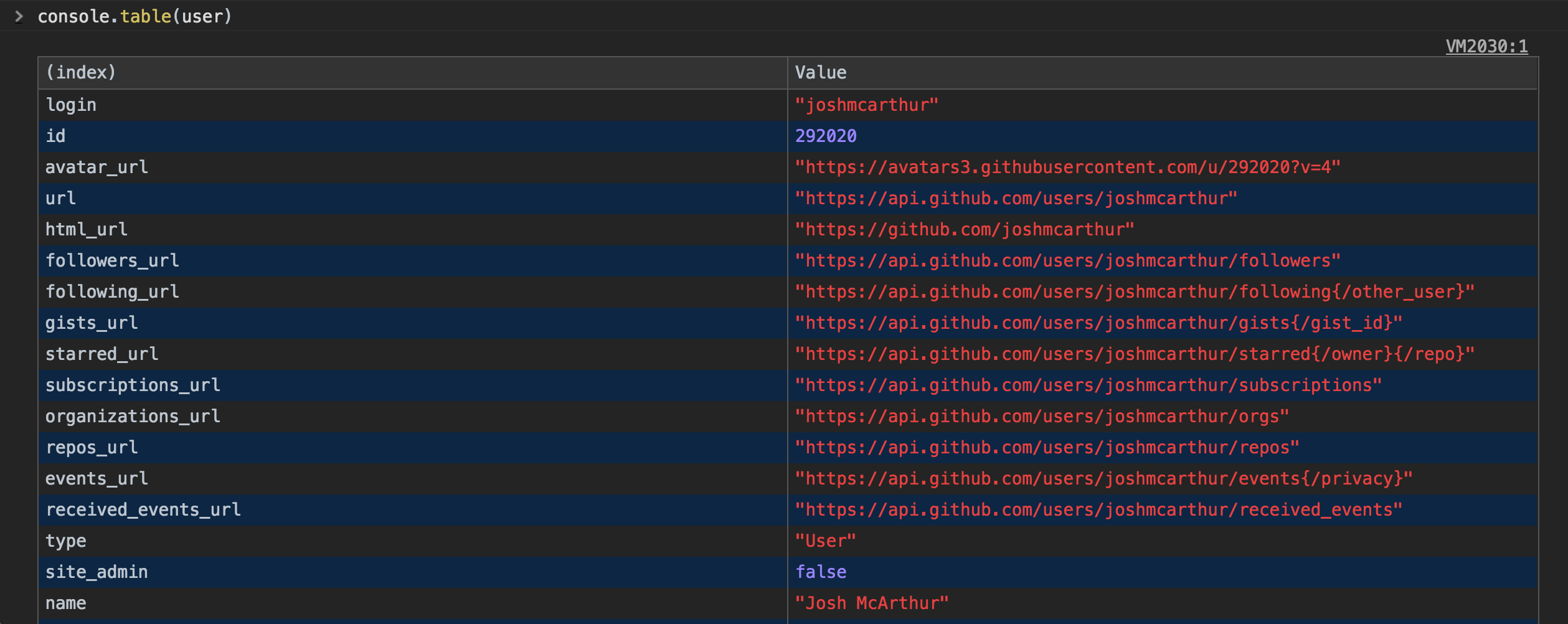Select the organizations_url index cell
Viewport: 1568px width, 624px height.
pos(413,417)
